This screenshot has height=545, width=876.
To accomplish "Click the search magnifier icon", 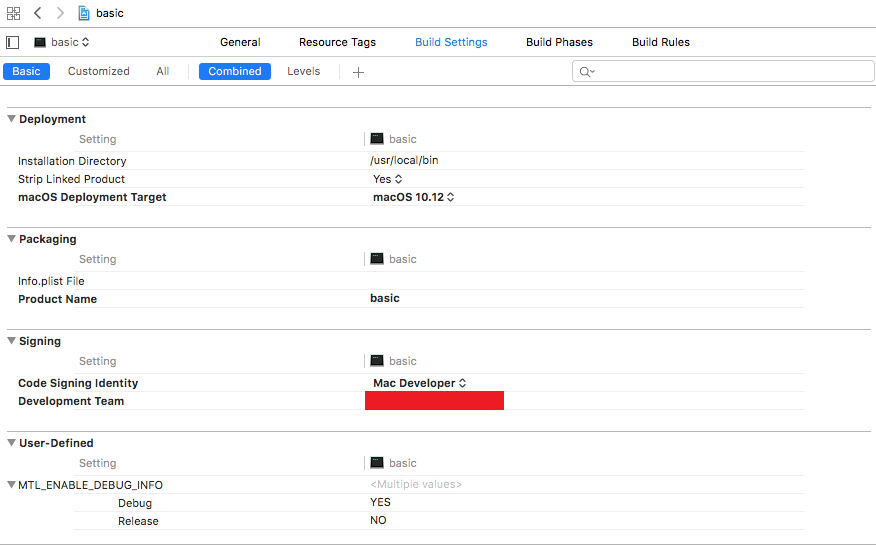I will 586,72.
